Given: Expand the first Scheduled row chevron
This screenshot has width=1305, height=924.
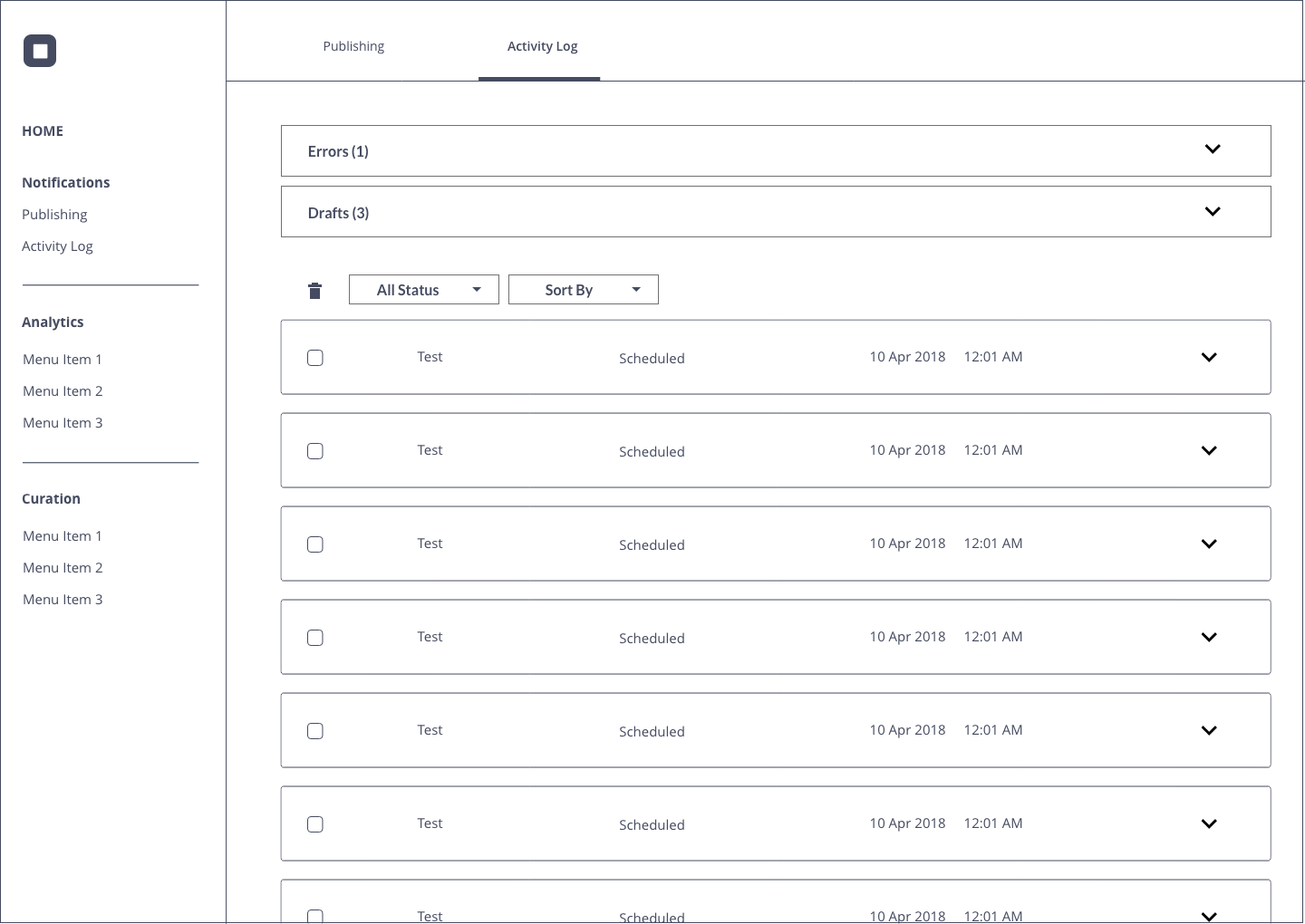Looking at the screenshot, I should tap(1209, 357).
